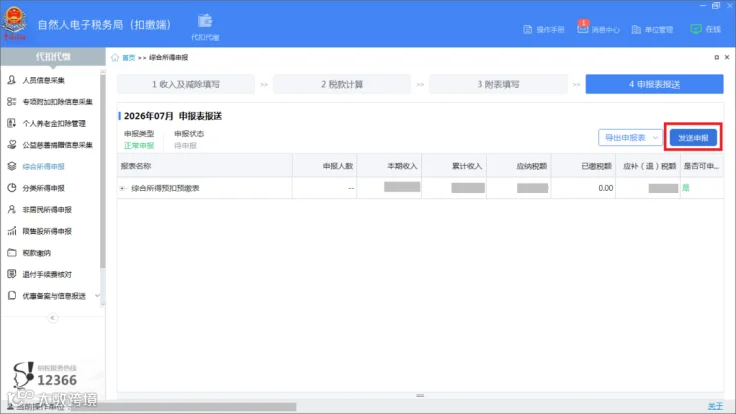Open 个人养老金扣除管理 in sidebar
The width and height of the screenshot is (736, 414).
click(53, 123)
